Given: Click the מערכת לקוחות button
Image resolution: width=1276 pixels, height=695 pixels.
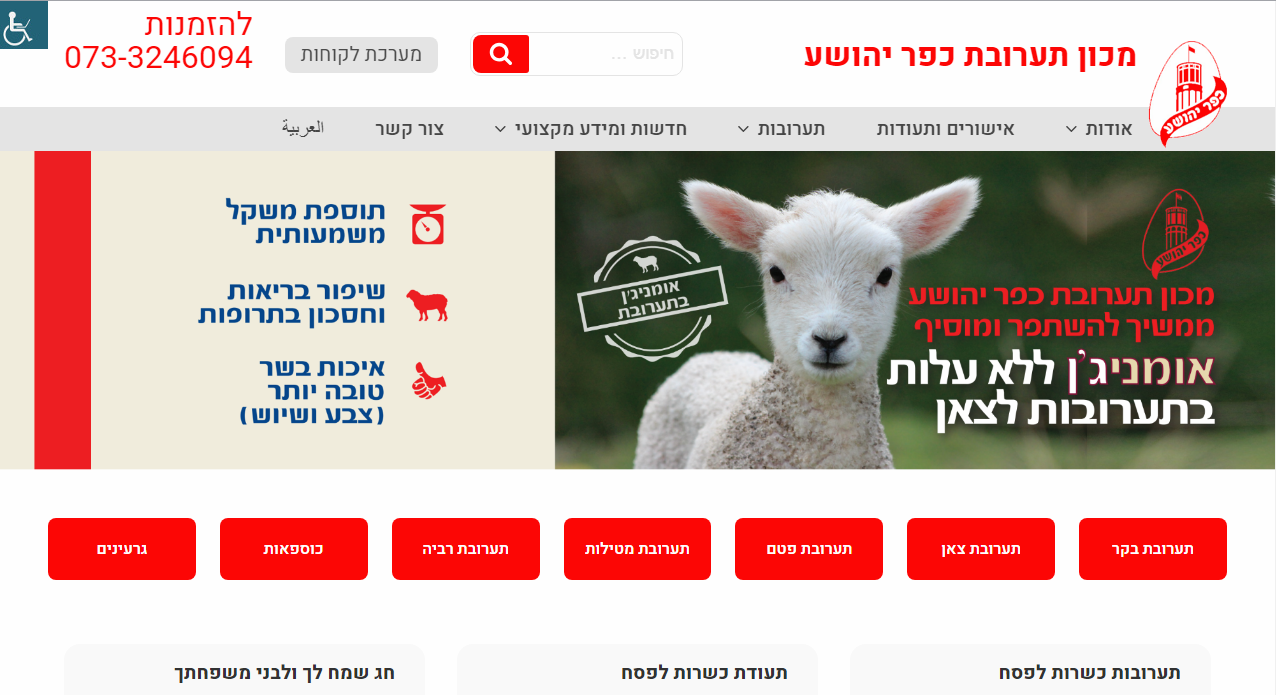Looking at the screenshot, I should pos(361,55).
